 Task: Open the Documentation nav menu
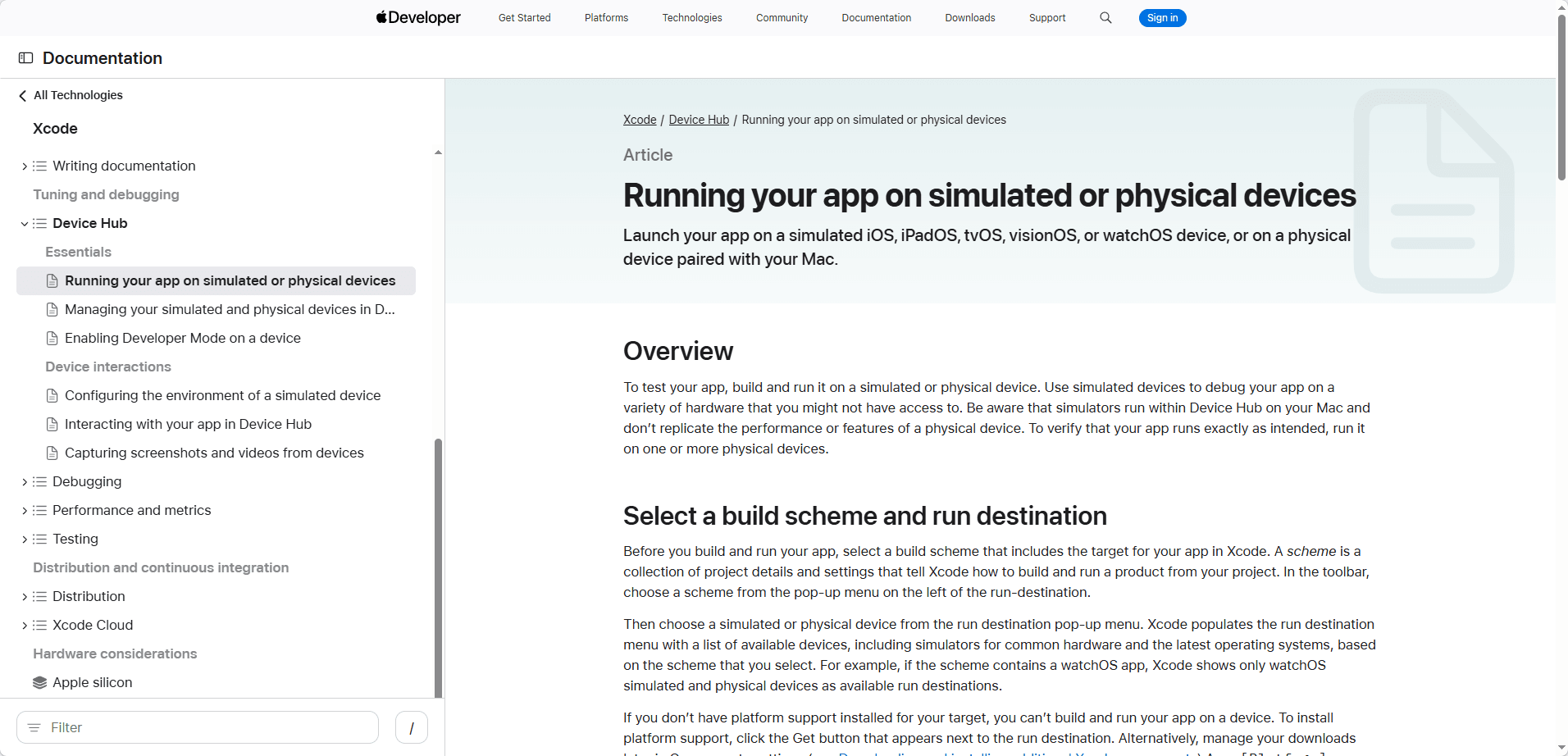876,18
